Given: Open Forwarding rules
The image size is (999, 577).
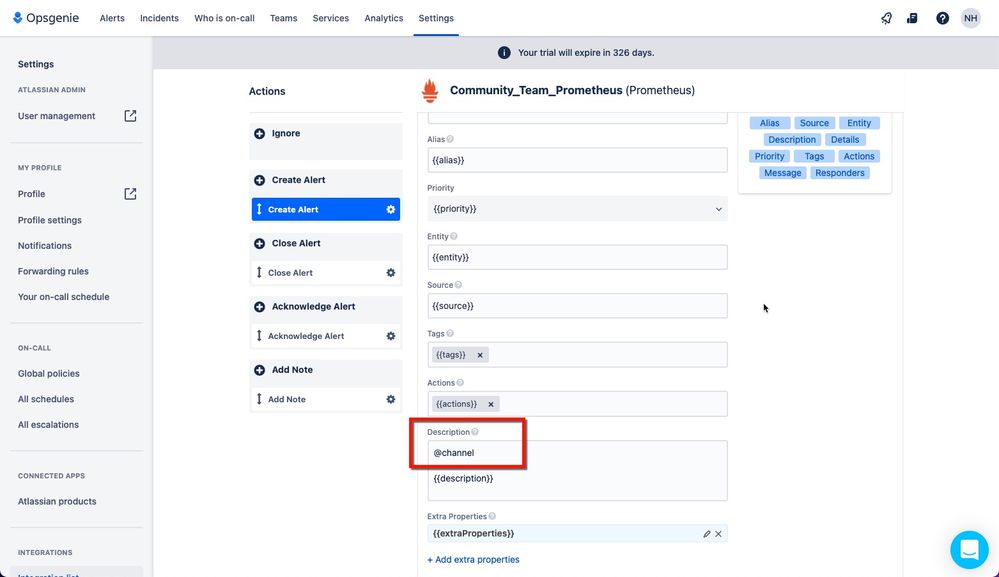Looking at the screenshot, I should pos(53,271).
